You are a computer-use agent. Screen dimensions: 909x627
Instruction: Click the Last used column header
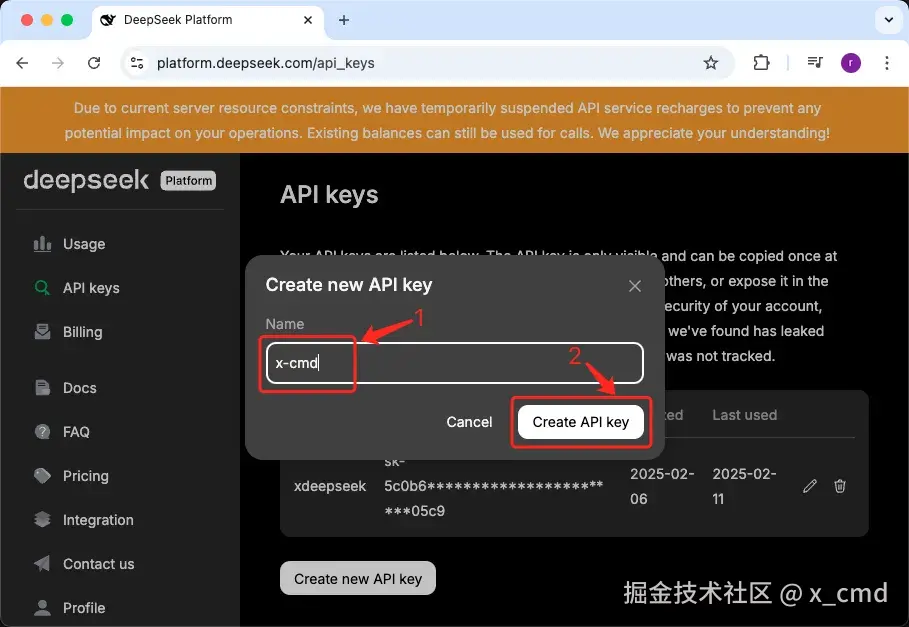click(x=744, y=415)
